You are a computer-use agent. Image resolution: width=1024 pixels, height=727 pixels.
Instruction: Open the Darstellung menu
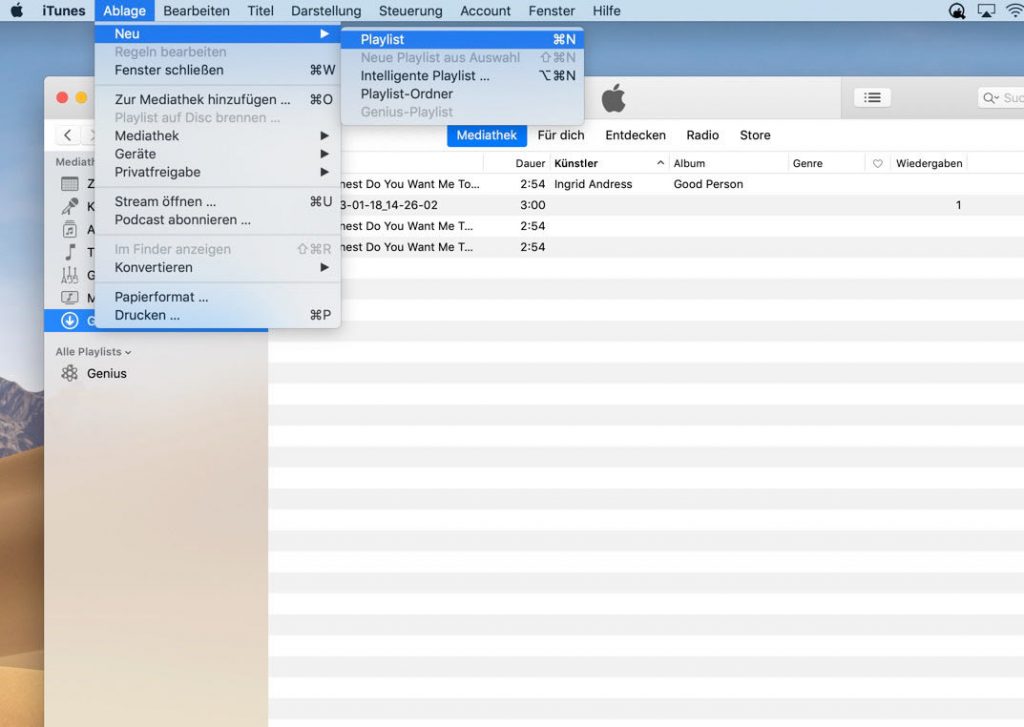pos(326,10)
